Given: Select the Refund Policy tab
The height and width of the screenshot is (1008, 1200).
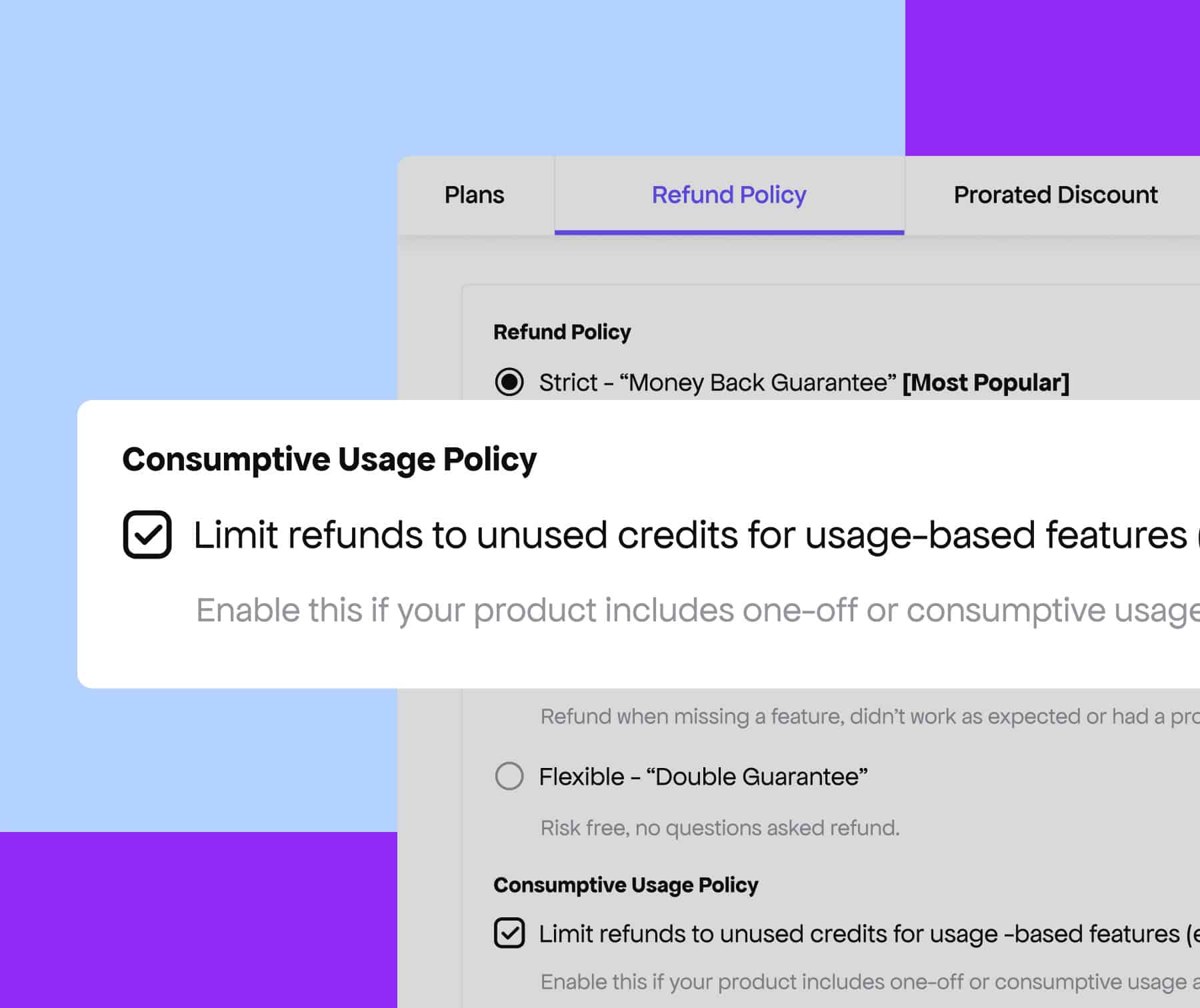Looking at the screenshot, I should click(x=729, y=195).
